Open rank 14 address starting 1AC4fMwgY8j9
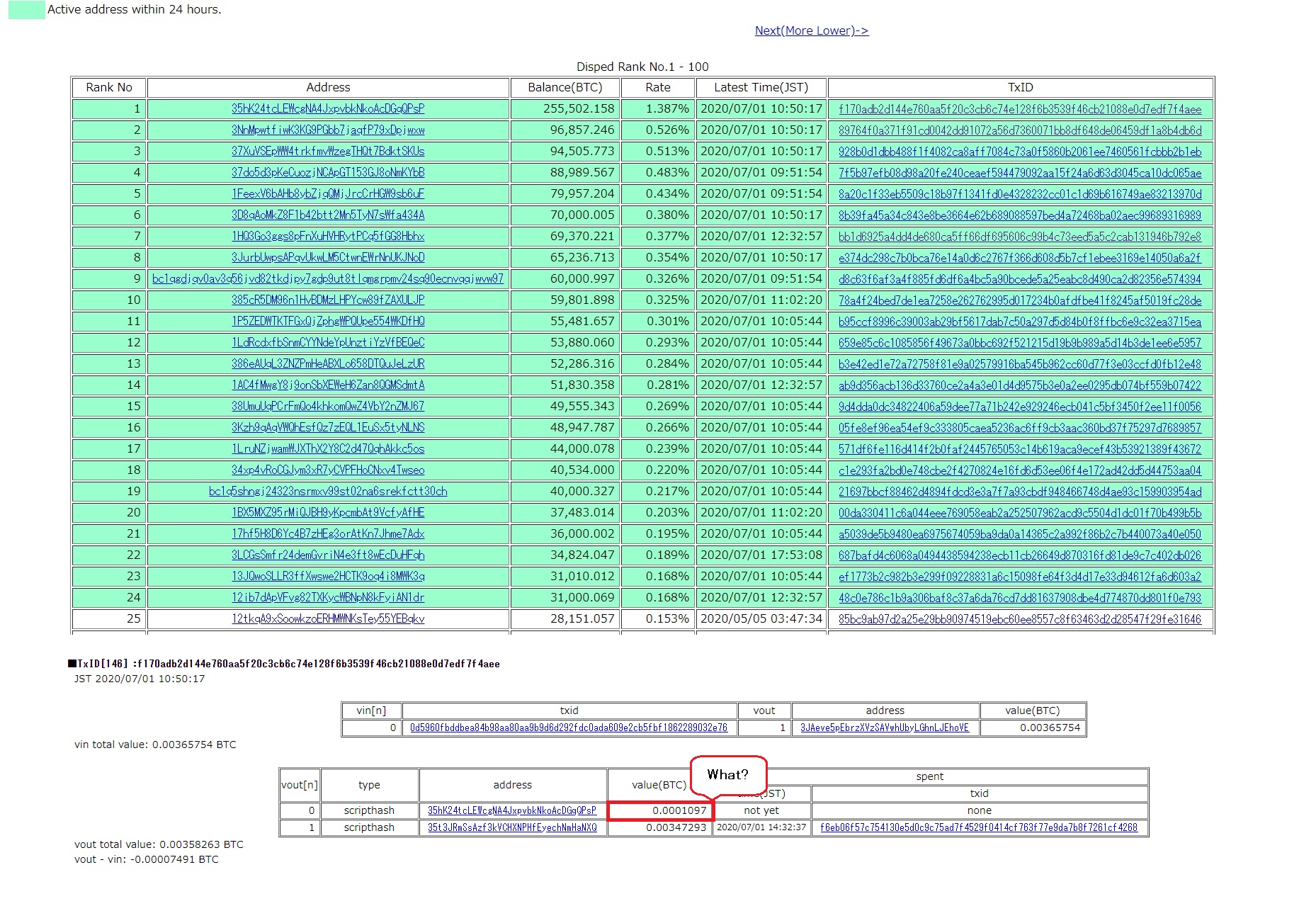Image resolution: width=1316 pixels, height=911 pixels. [x=328, y=385]
